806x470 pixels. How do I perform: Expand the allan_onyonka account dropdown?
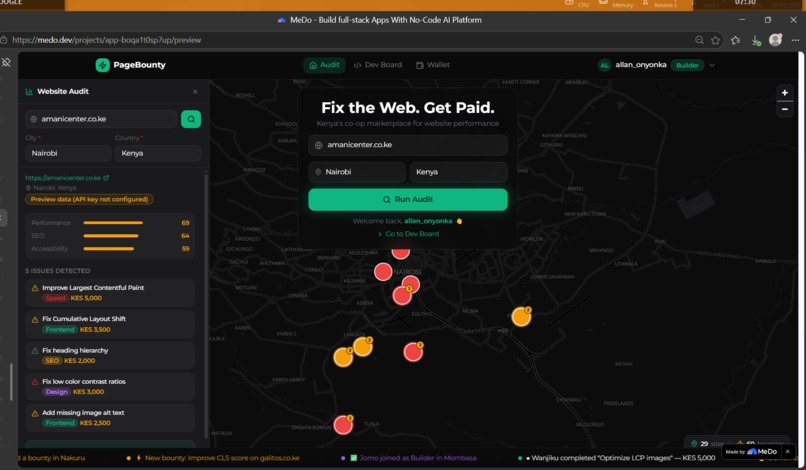[x=712, y=65]
